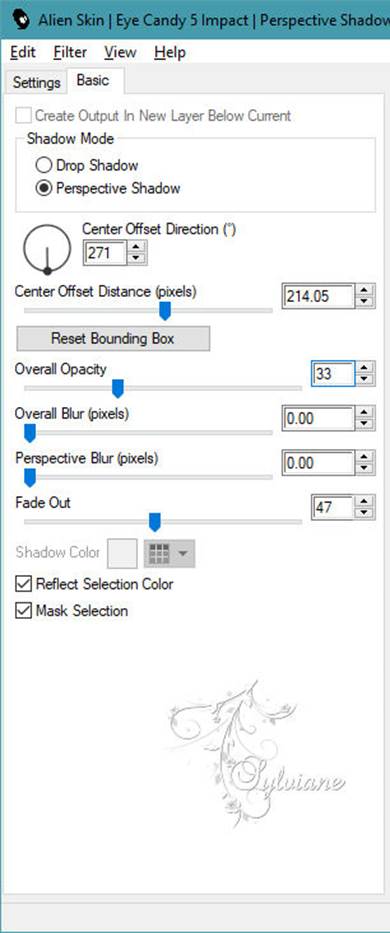Open the Shadow Color grid palette icon
Screen dimensions: 390x933
point(159,553)
